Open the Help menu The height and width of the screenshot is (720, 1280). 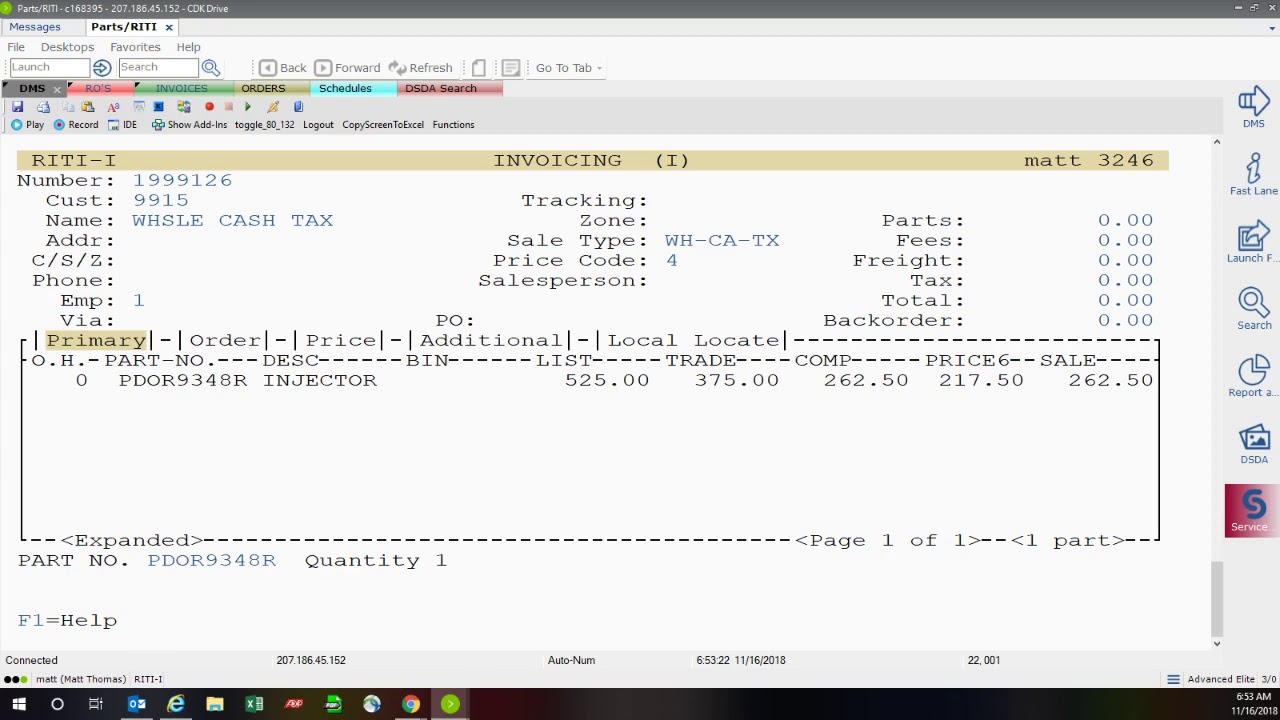pyautogui.click(x=188, y=47)
